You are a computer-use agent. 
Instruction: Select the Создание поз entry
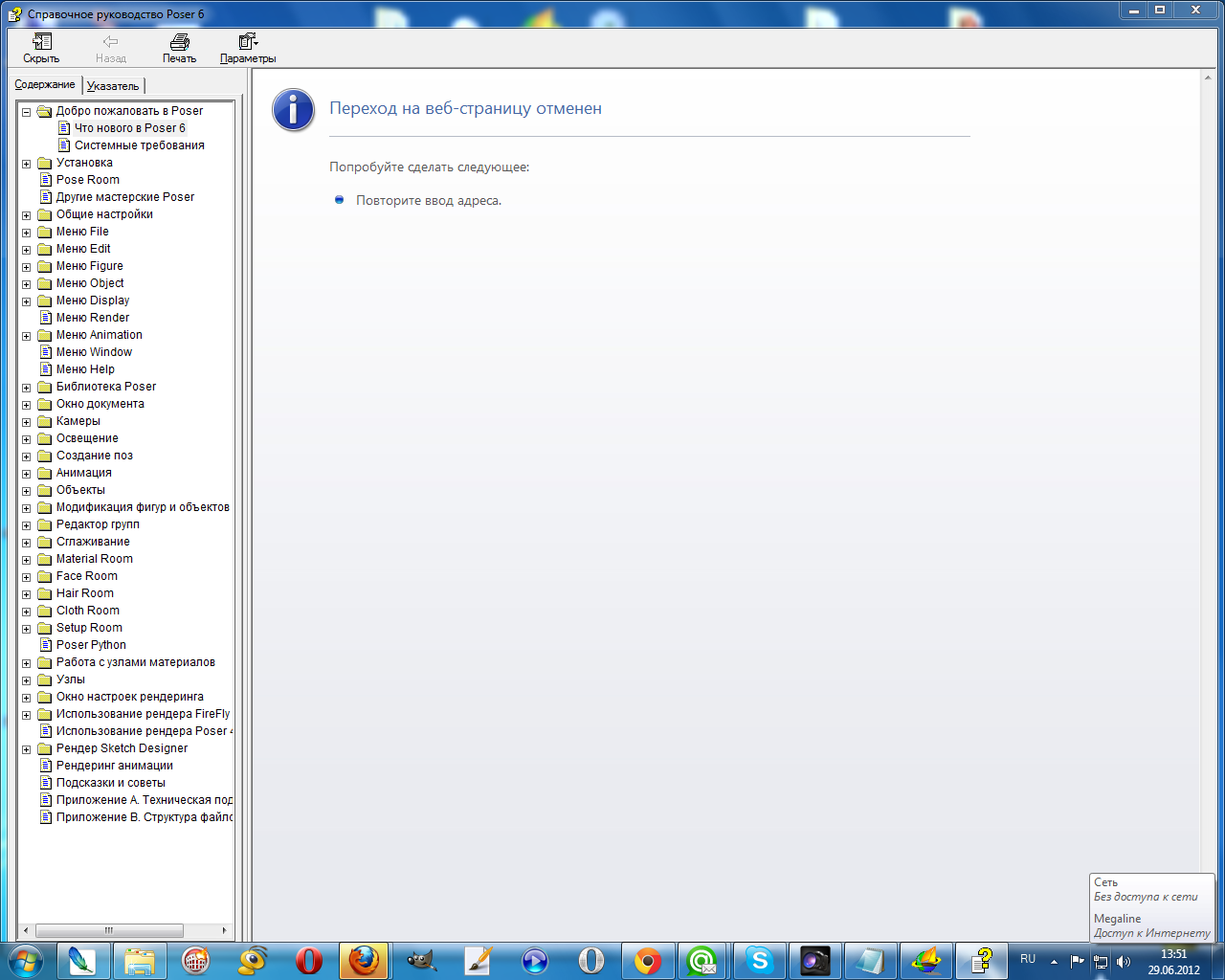tap(95, 456)
